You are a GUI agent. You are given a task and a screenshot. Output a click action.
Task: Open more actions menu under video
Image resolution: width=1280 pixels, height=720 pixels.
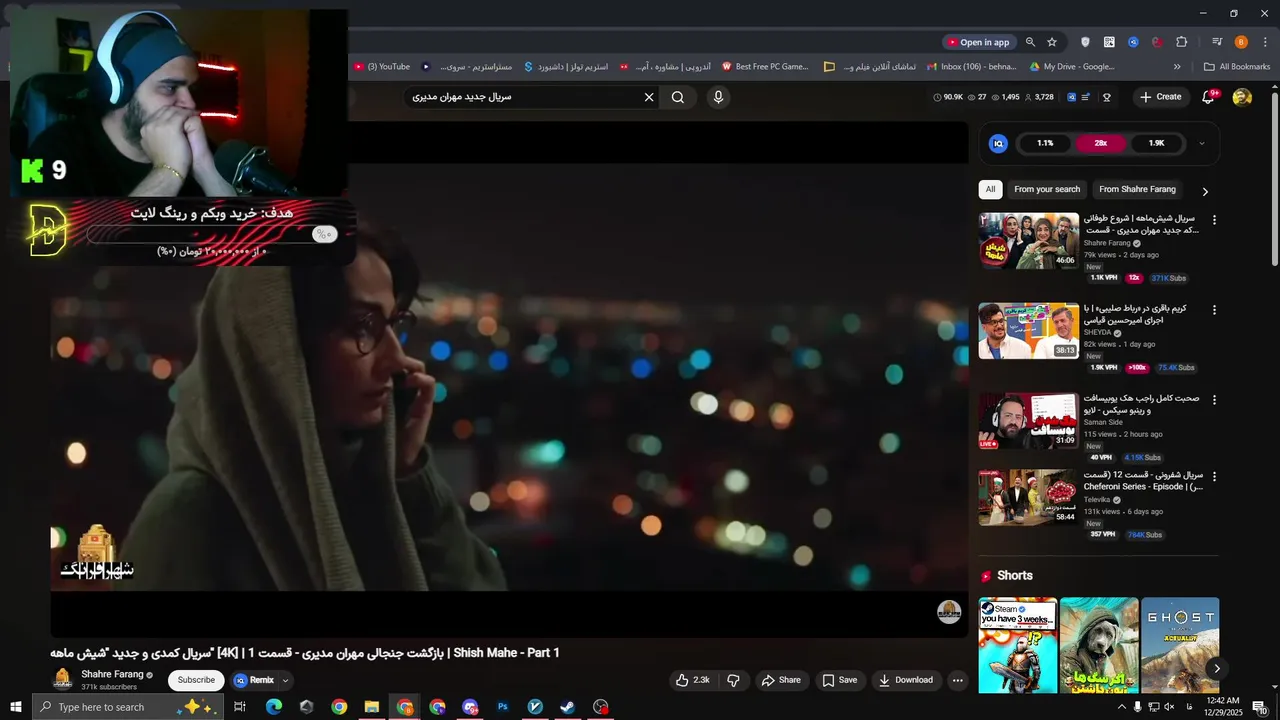click(957, 680)
